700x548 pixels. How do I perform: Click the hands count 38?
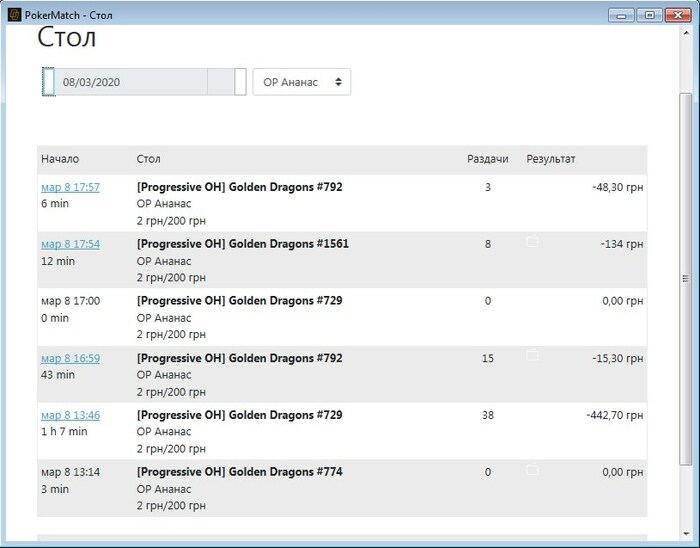click(x=488, y=415)
